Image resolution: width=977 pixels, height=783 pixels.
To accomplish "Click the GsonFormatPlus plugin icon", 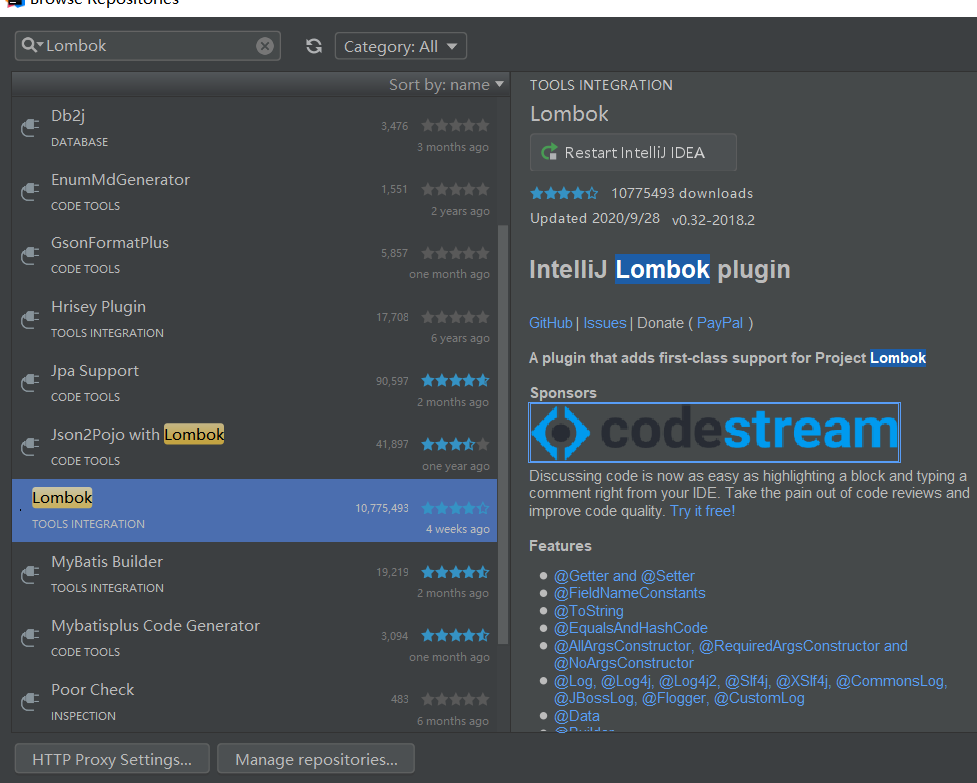I will 30,255.
